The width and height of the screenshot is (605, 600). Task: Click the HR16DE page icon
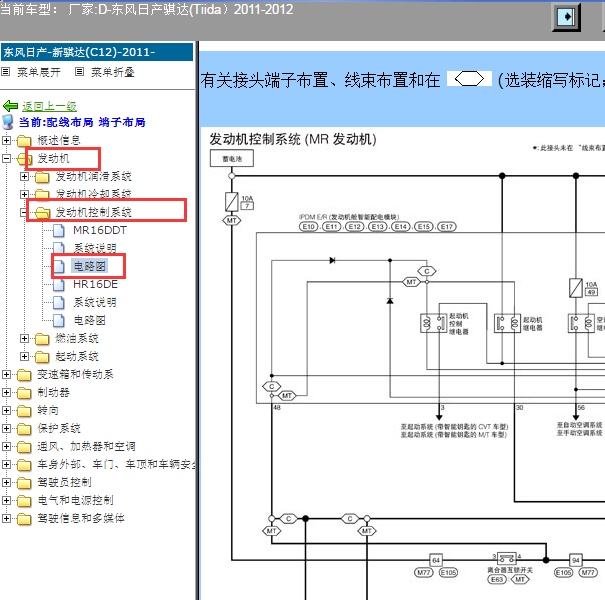[x=59, y=284]
